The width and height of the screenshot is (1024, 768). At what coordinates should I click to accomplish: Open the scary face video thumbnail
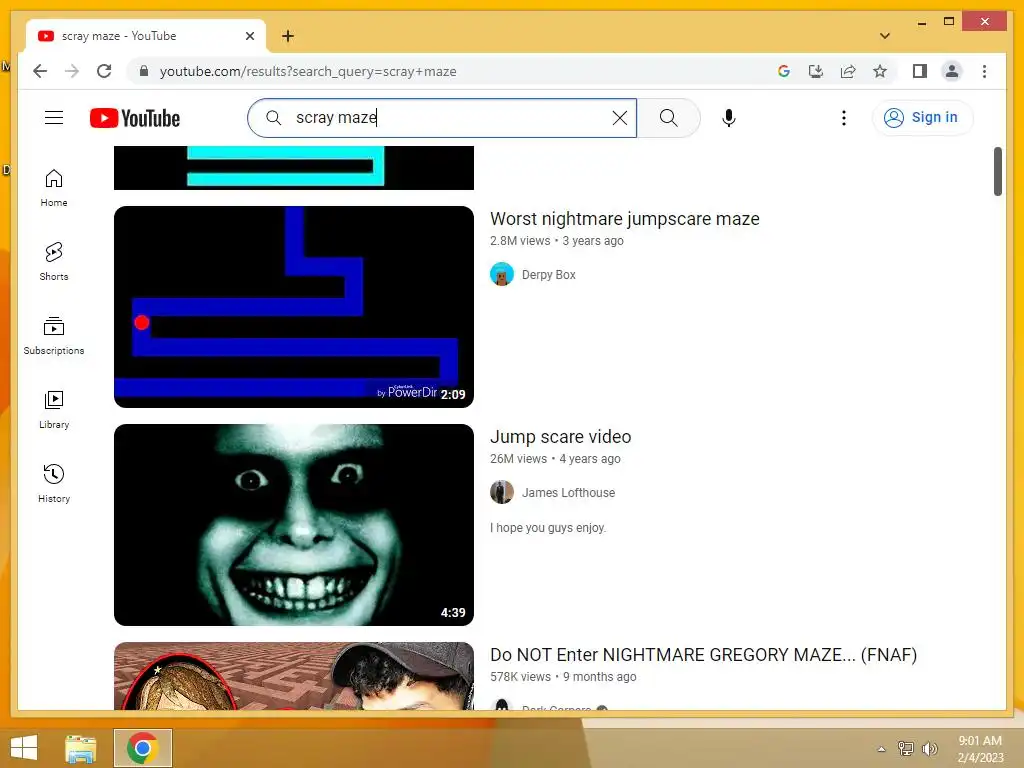(x=294, y=525)
